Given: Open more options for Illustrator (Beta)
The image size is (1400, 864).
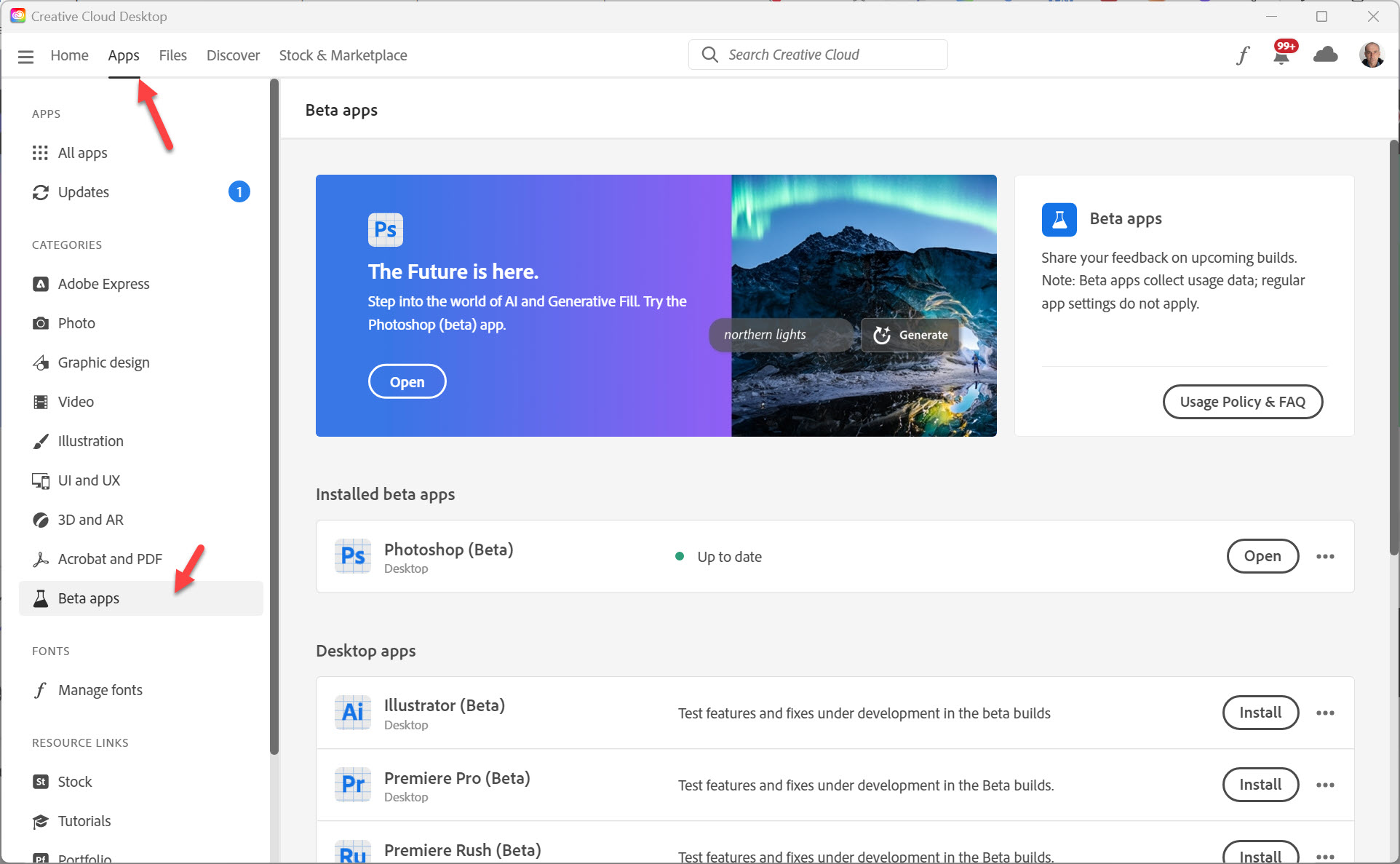Looking at the screenshot, I should (x=1326, y=713).
